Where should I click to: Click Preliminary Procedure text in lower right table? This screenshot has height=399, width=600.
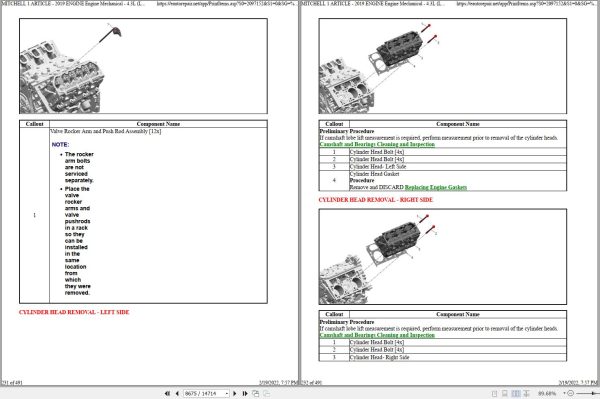coord(347,322)
